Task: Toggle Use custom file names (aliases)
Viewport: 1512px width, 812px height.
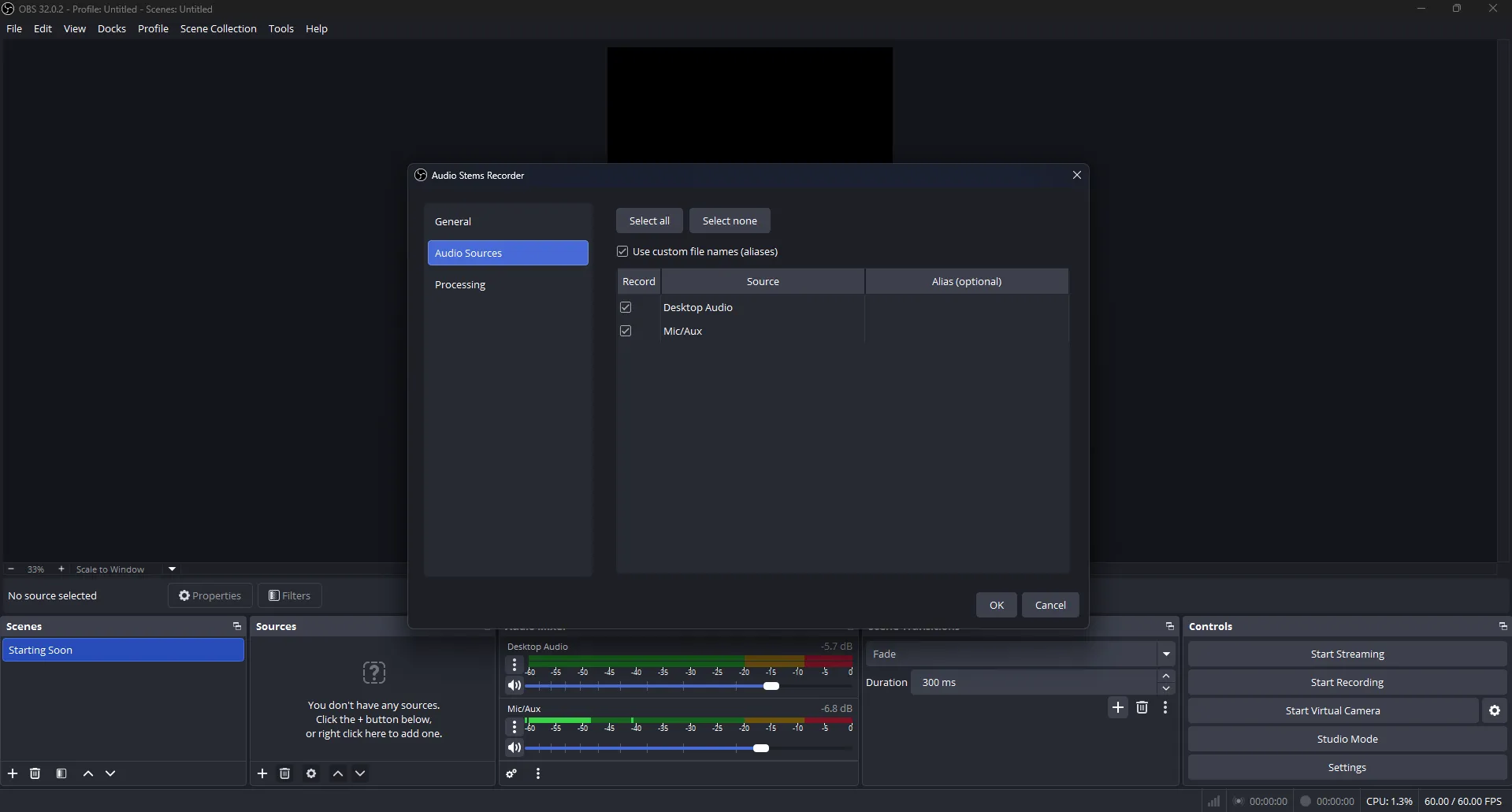Action: point(622,251)
